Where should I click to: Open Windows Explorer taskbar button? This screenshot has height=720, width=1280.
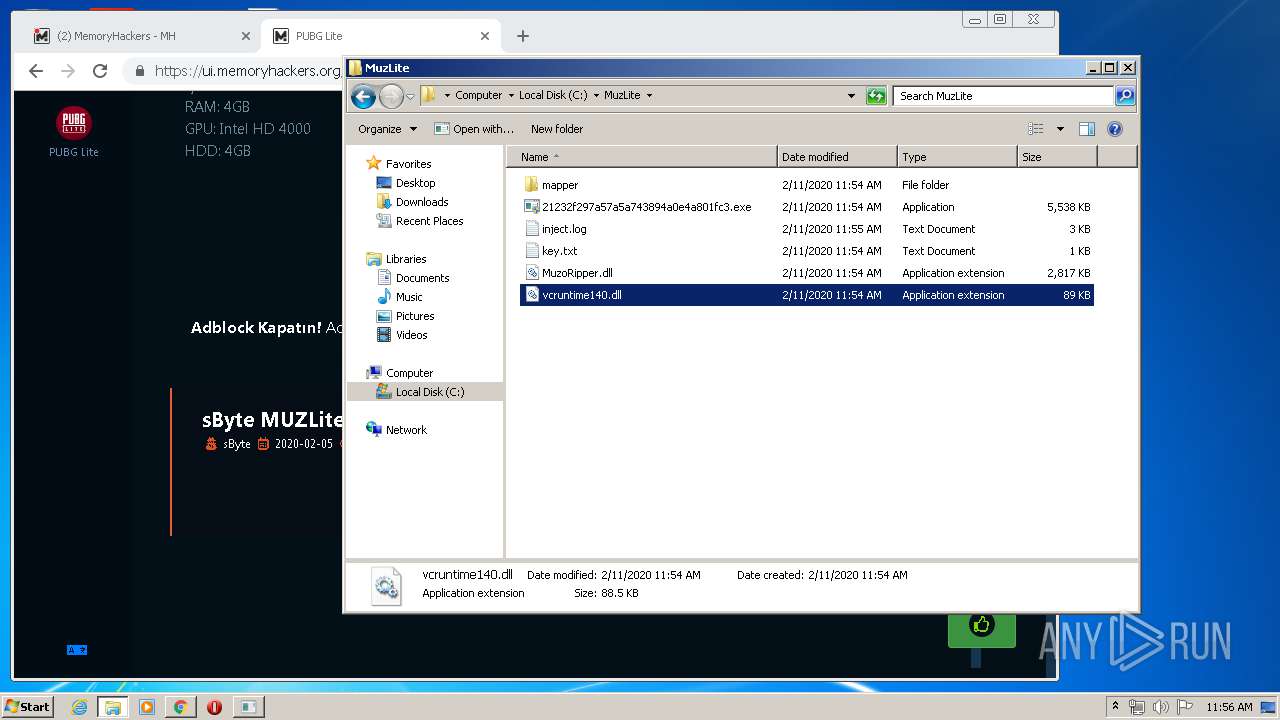[x=113, y=707]
